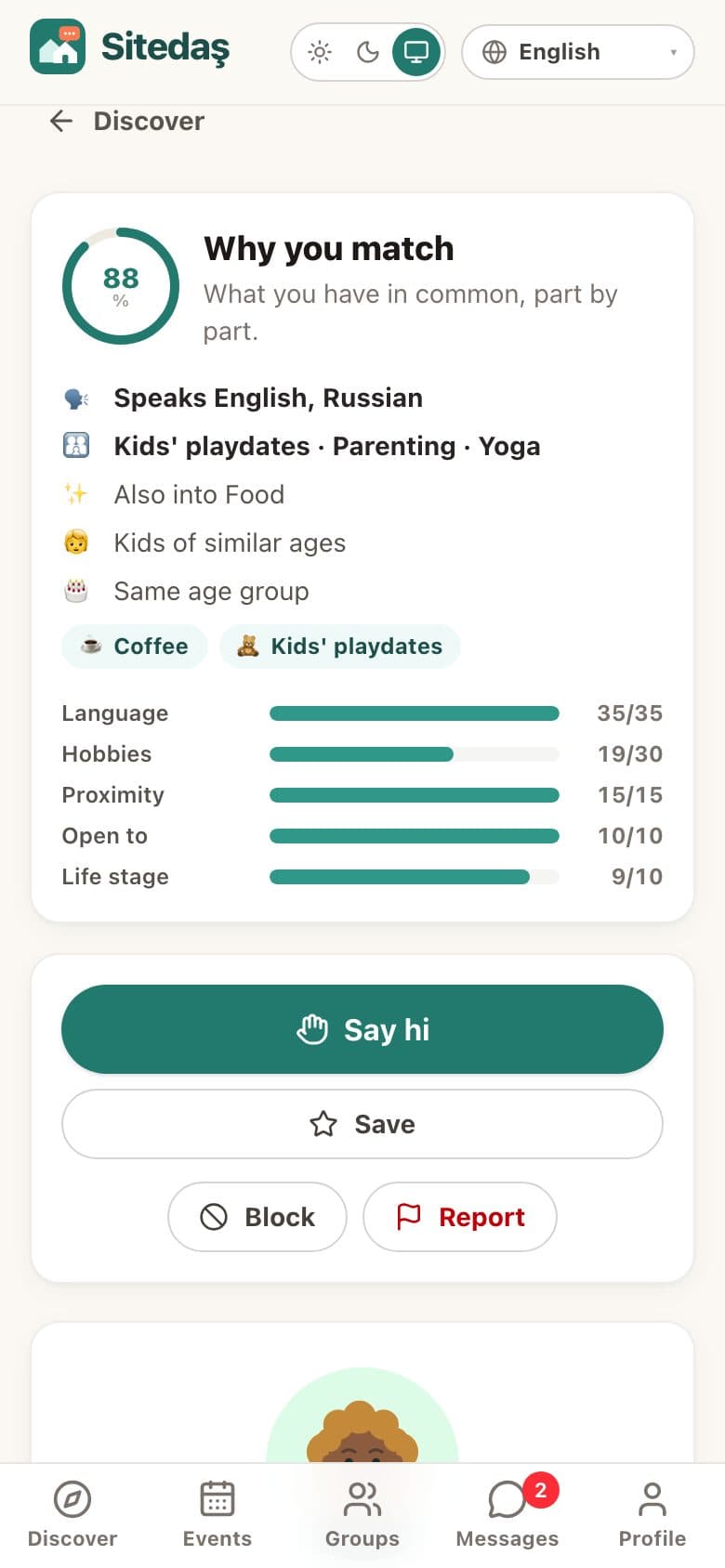Image resolution: width=725 pixels, height=1568 pixels.
Task: Open the Events tab calendar icon
Action: pyautogui.click(x=217, y=1498)
